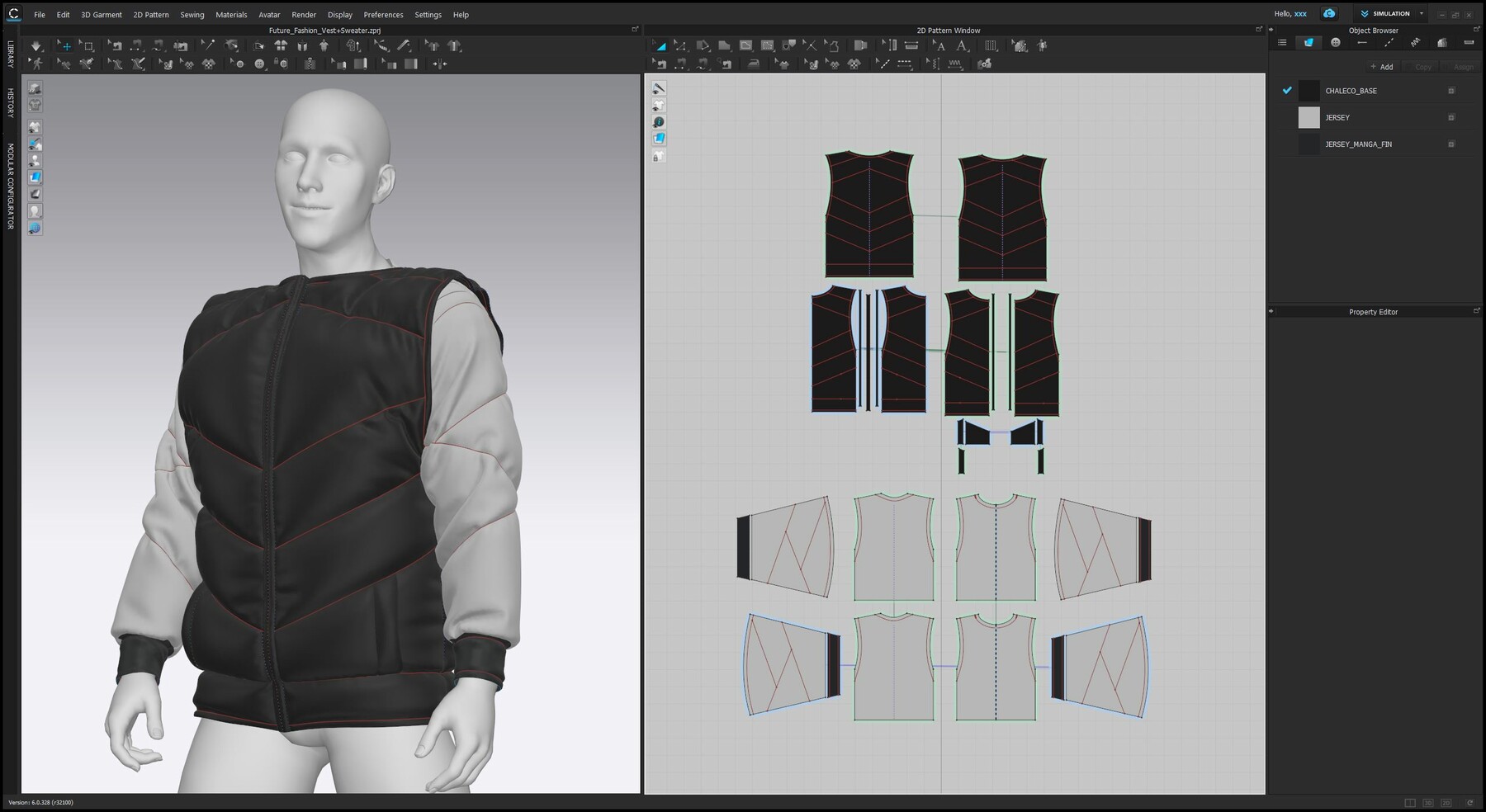
Task: Toggle the highlighted display icon in 2D view sidebar
Action: (658, 139)
